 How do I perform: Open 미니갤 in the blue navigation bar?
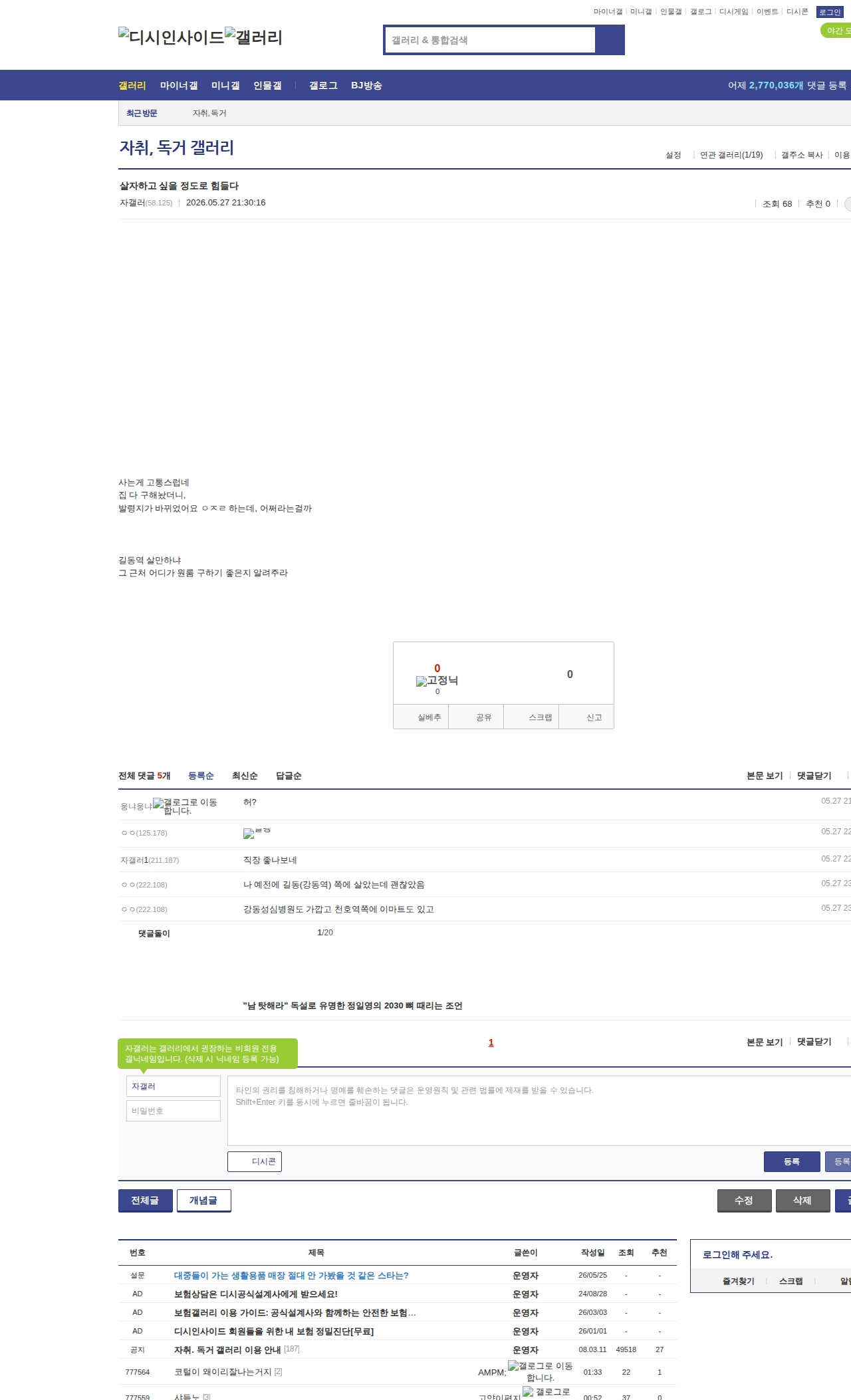point(225,85)
